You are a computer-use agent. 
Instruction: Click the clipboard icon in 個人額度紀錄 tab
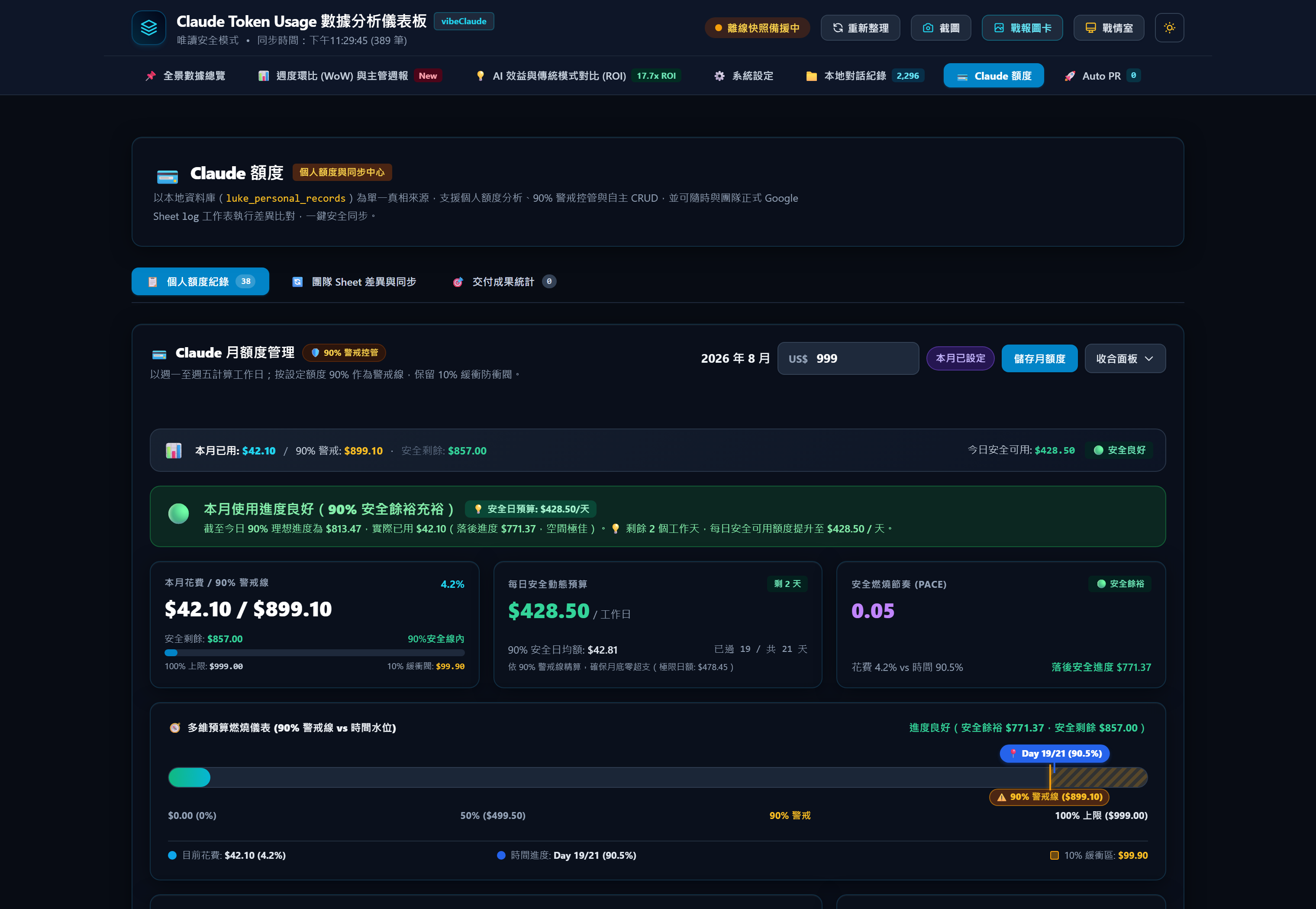pos(153,282)
